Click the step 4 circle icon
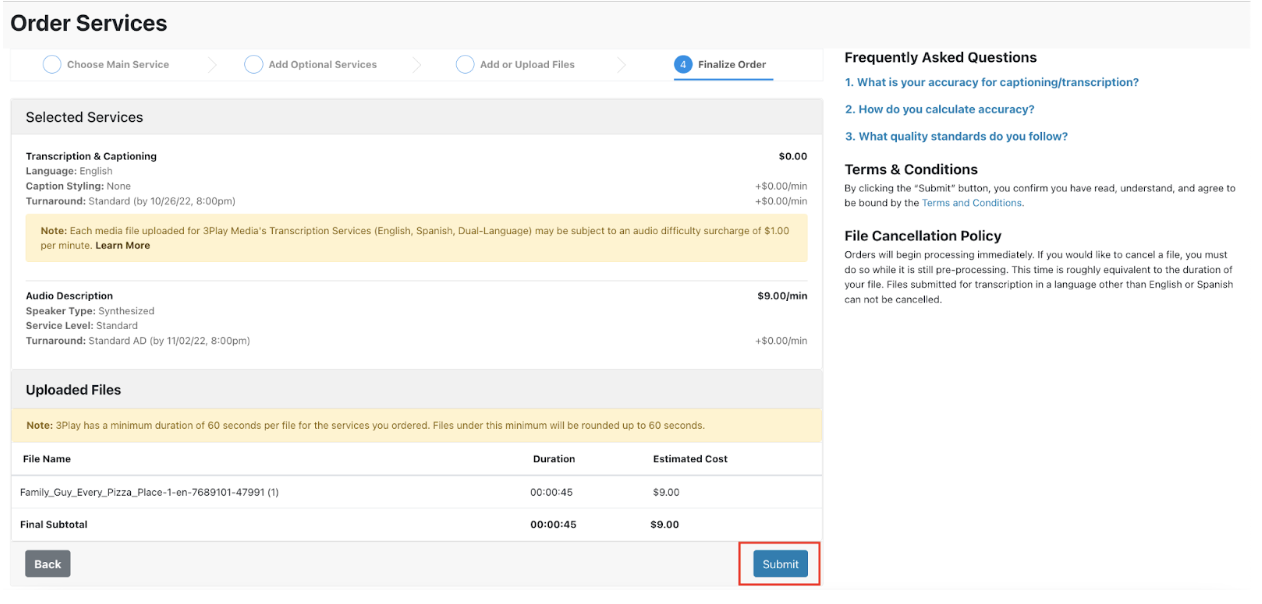This screenshot has height=604, width=1262. coord(683,64)
